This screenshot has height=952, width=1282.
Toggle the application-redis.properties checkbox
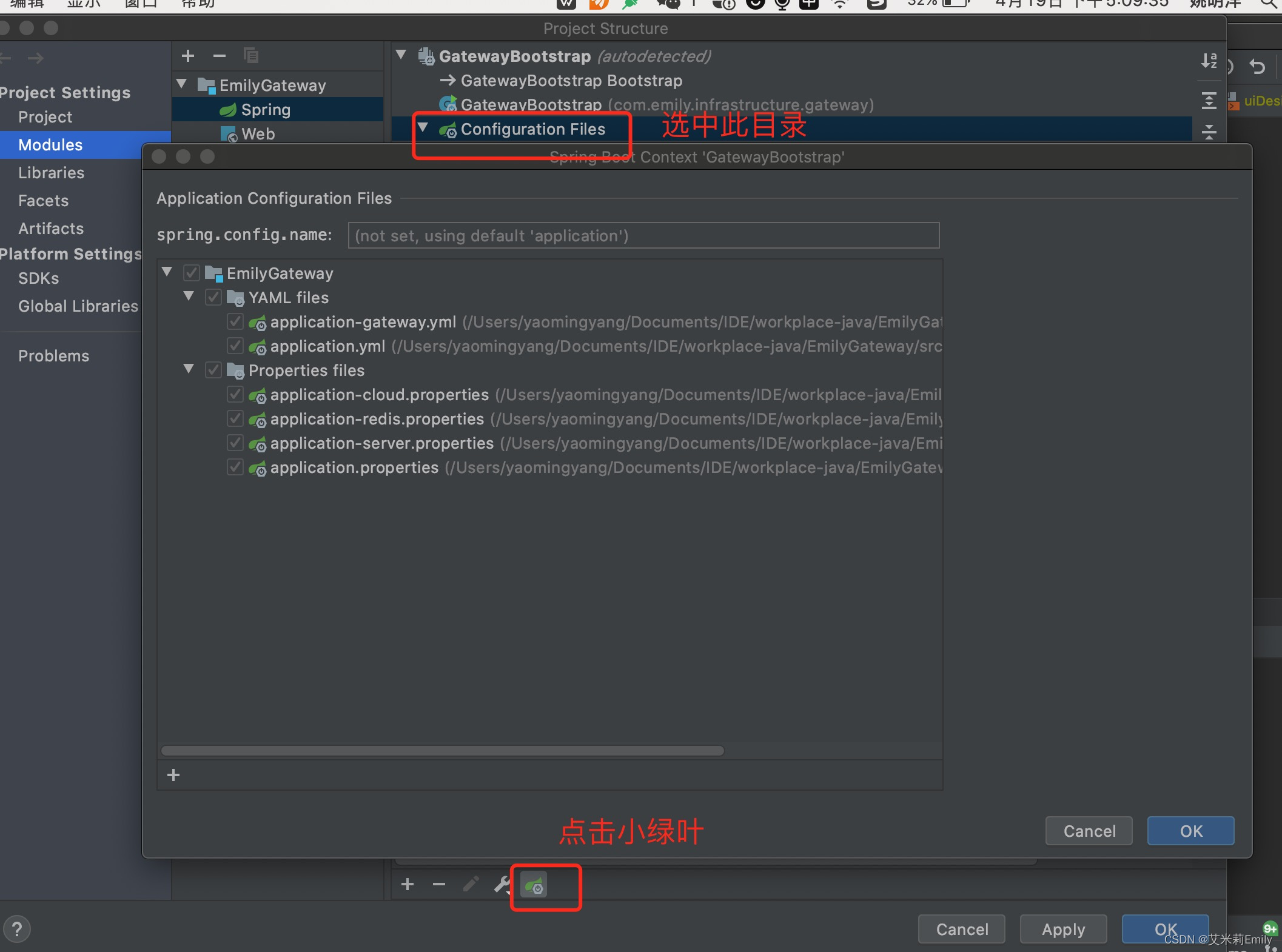tap(235, 418)
